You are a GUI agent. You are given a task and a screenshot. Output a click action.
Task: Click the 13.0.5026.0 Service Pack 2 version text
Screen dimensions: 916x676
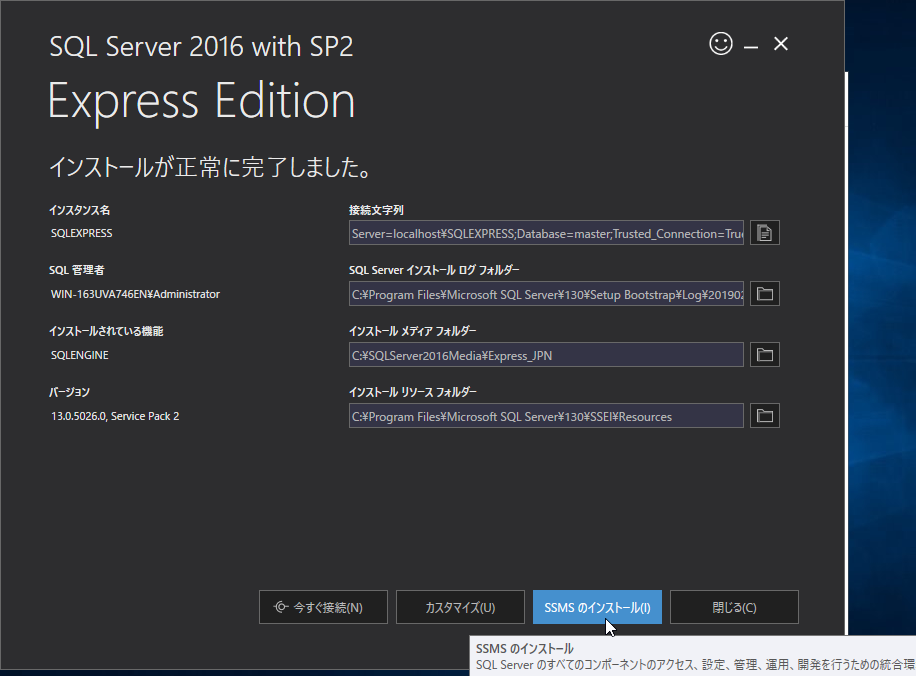click(115, 416)
